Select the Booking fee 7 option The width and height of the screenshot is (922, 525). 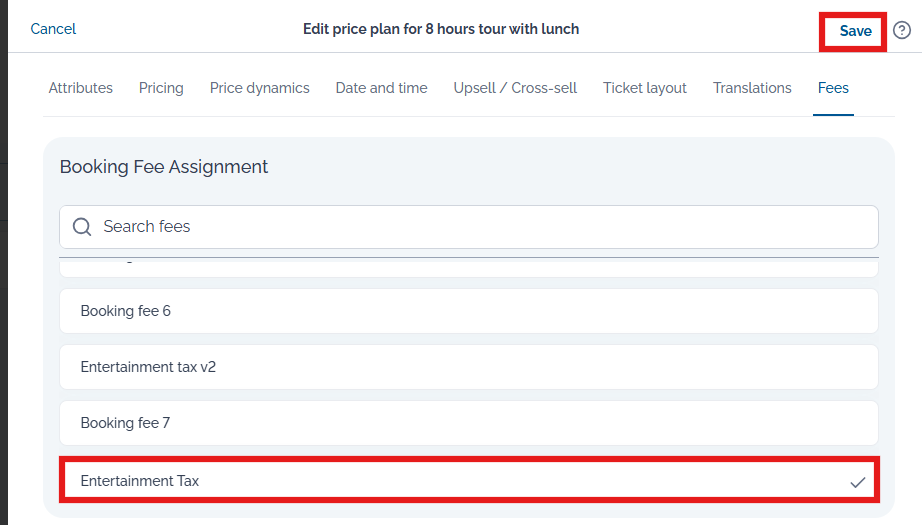(x=468, y=423)
